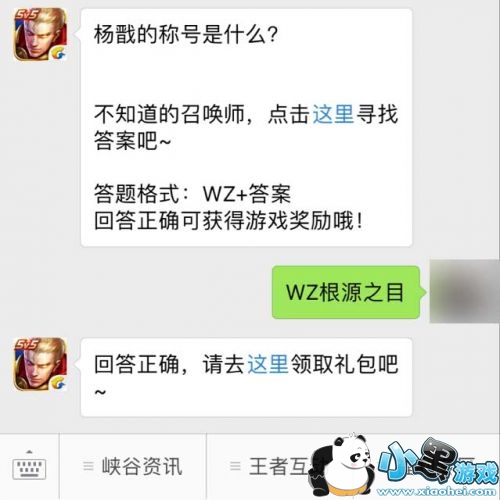Tap the panda mascot watermark
The image size is (500, 500).
341,466
